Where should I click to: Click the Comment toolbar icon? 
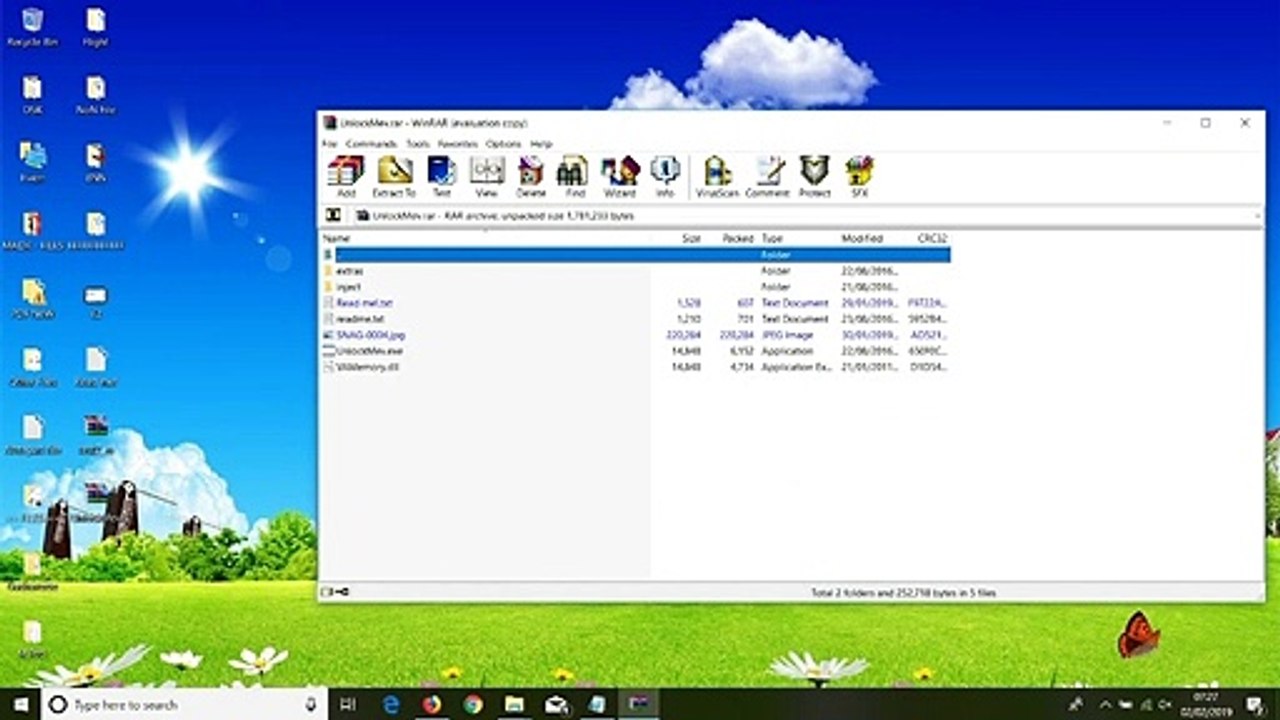767,177
